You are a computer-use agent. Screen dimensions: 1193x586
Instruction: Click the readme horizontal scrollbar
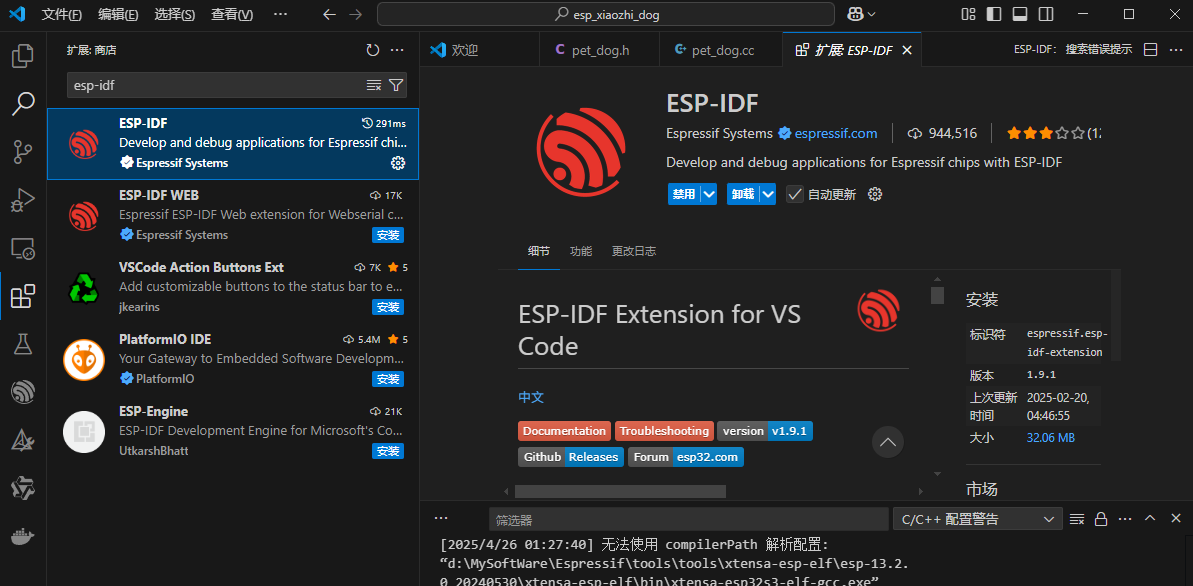coord(620,492)
